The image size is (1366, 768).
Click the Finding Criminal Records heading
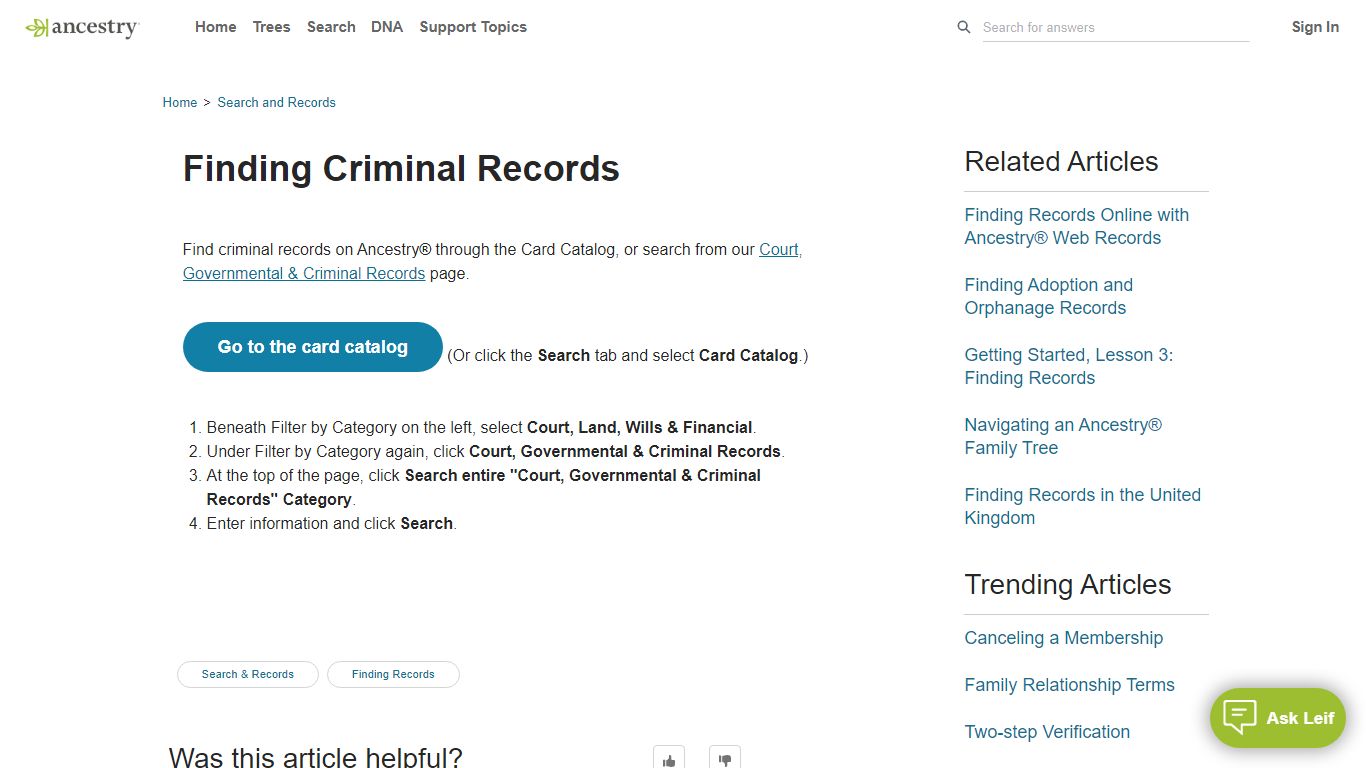click(401, 168)
